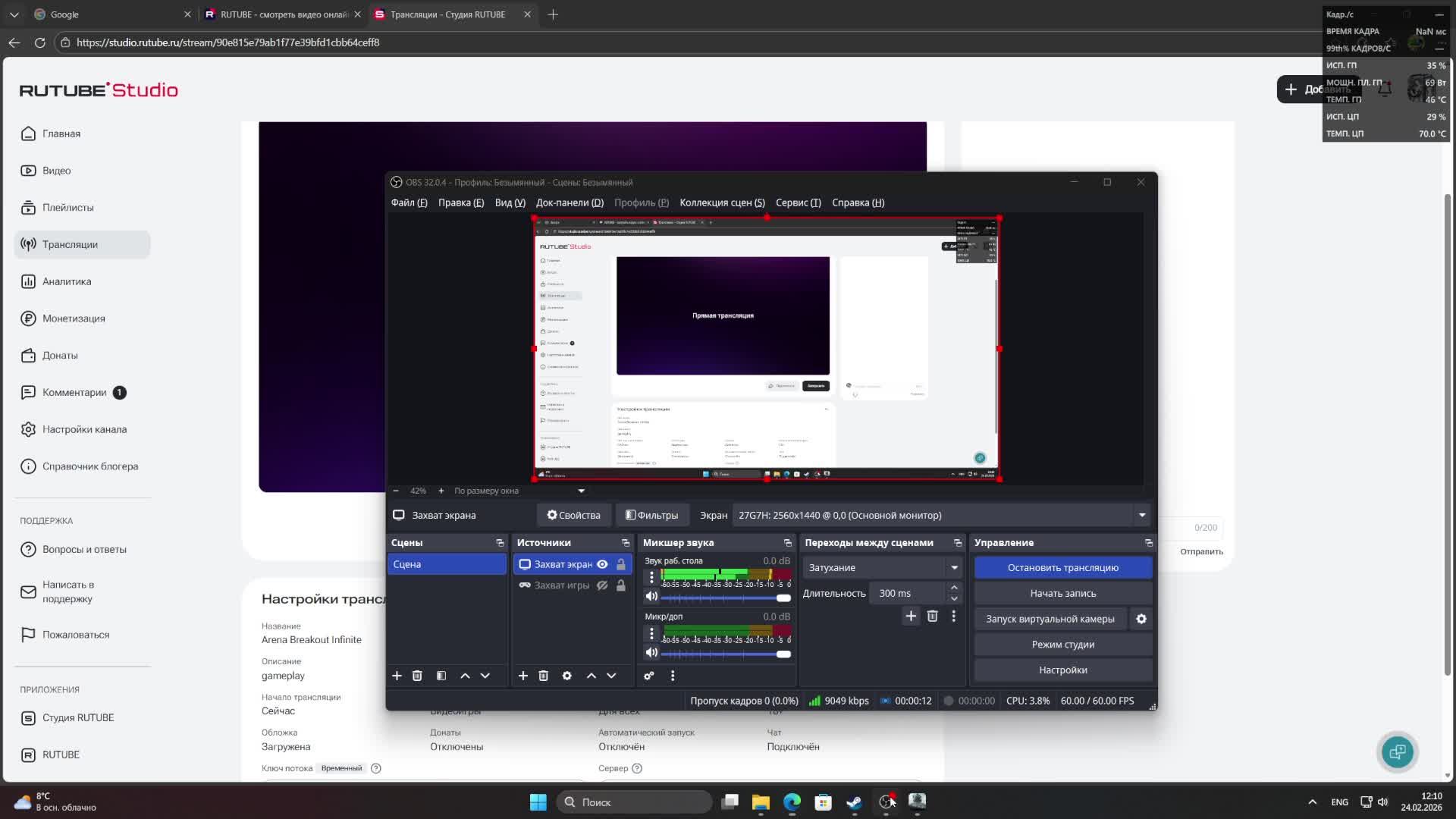Image resolution: width=1456 pixels, height=819 pixels.
Task: Click Остановить трансляцию button
Action: (1062, 568)
